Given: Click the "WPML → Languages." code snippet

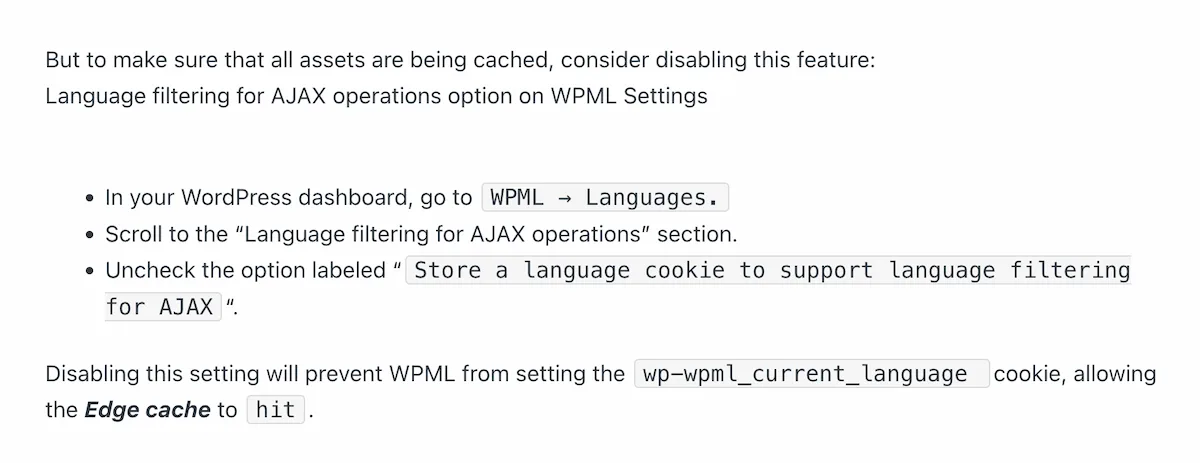Looking at the screenshot, I should (604, 197).
